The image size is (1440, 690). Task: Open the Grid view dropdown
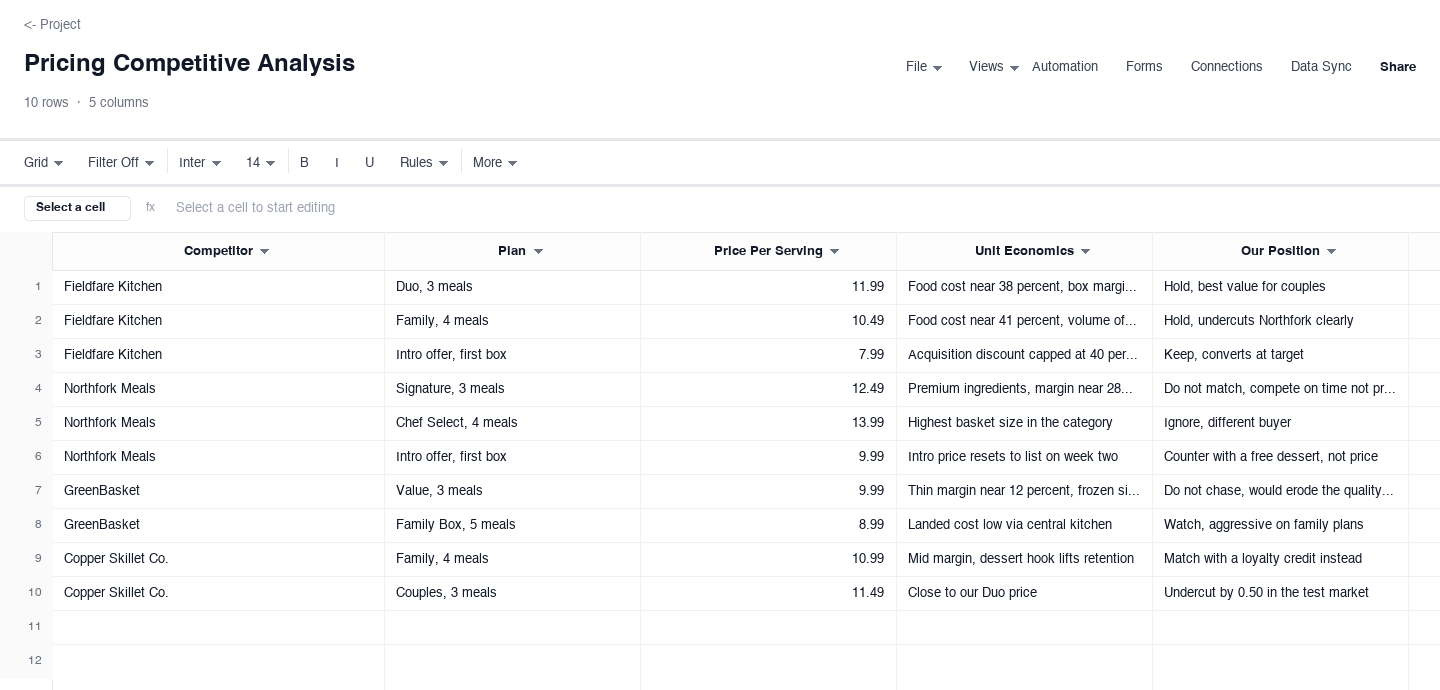coord(43,162)
